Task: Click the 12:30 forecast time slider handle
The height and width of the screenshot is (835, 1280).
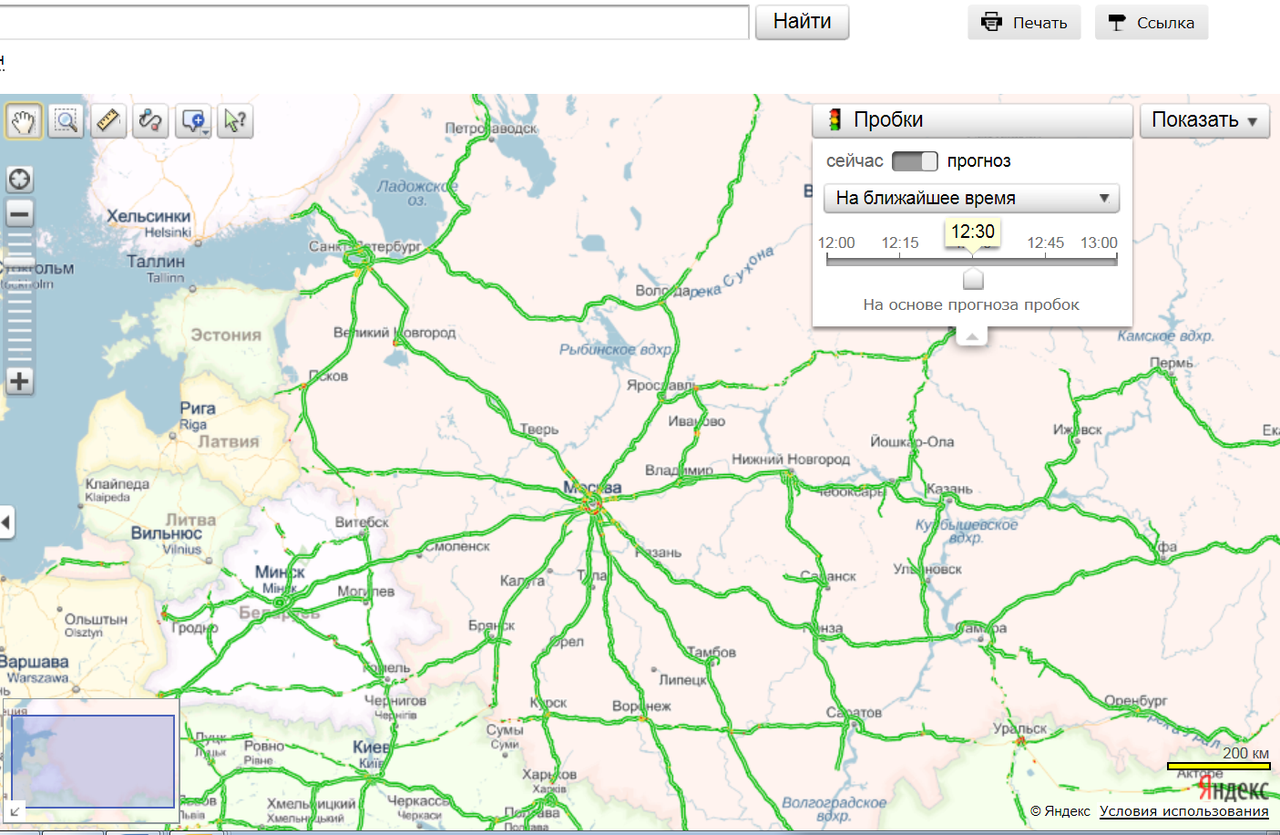Action: pyautogui.click(x=973, y=279)
